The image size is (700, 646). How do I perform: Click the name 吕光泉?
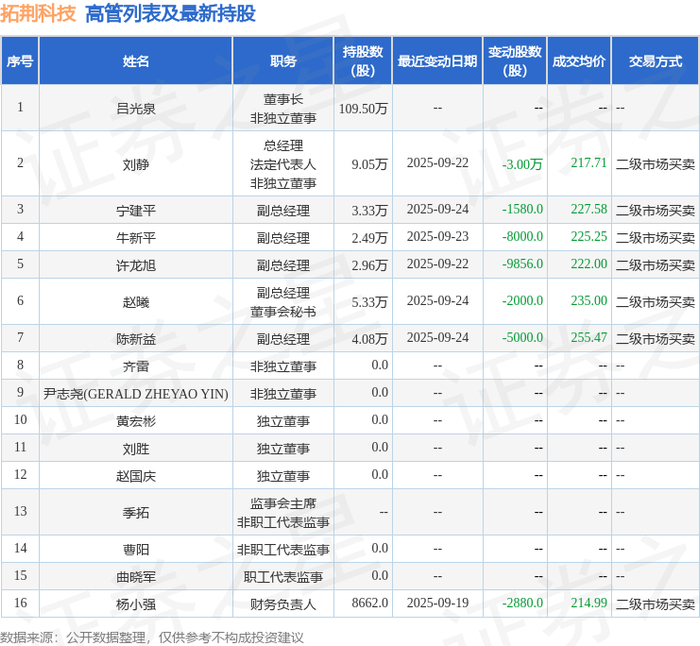point(136,108)
